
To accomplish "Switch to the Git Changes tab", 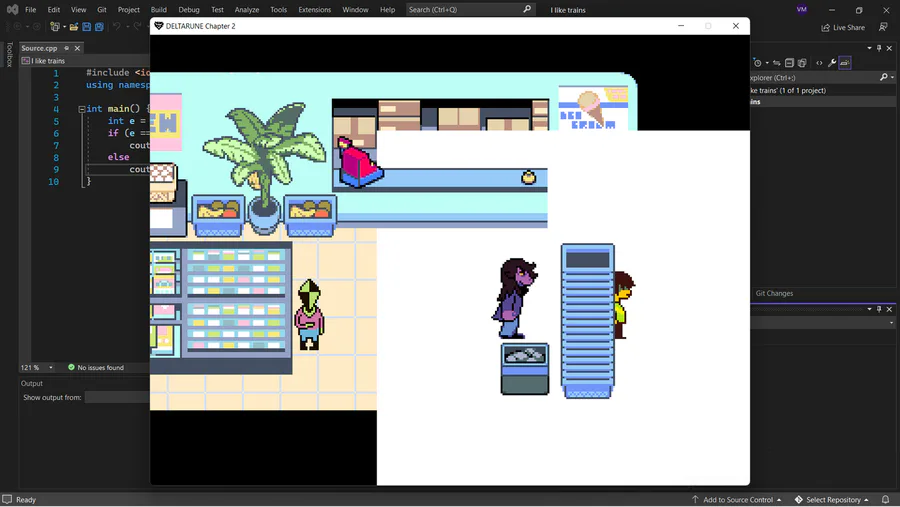I will point(774,293).
